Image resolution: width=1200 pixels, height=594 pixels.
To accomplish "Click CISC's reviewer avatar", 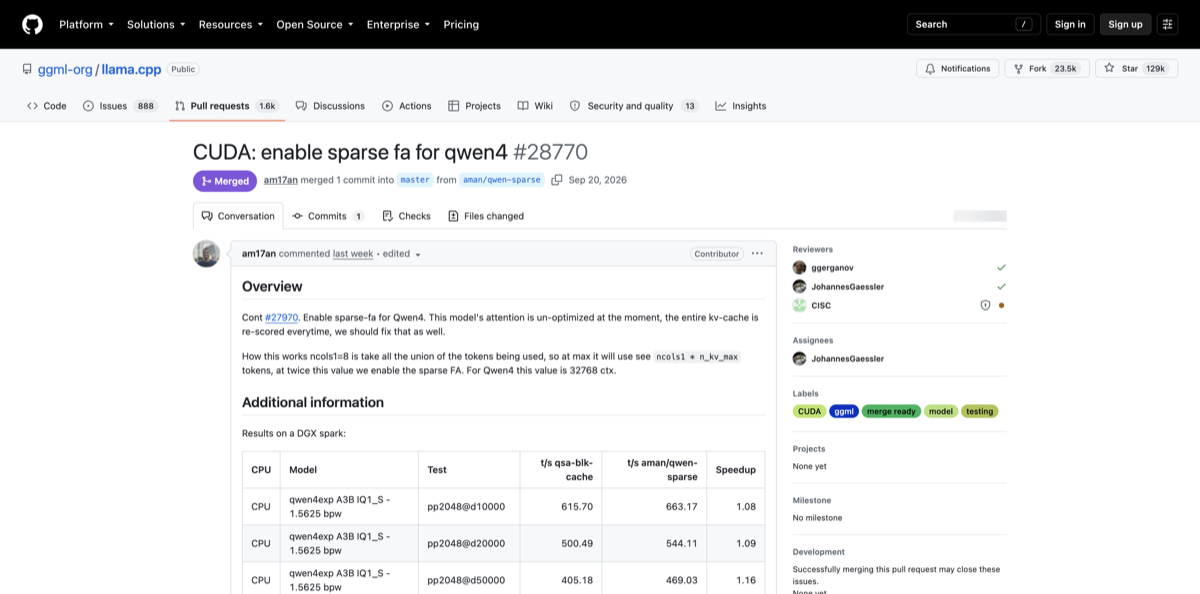I will click(799, 306).
